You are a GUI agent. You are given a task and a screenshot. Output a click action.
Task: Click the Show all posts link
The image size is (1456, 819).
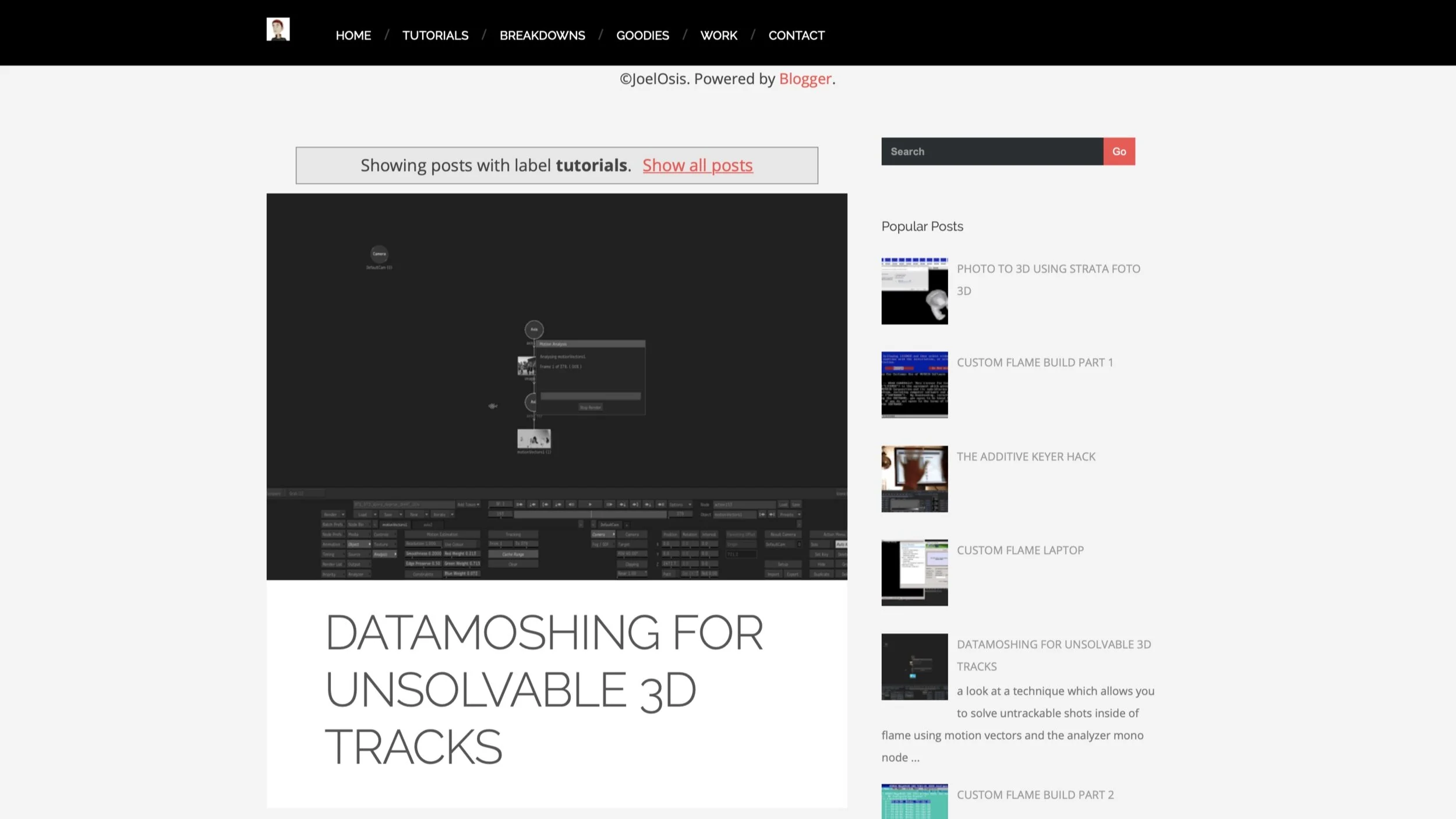click(x=697, y=165)
